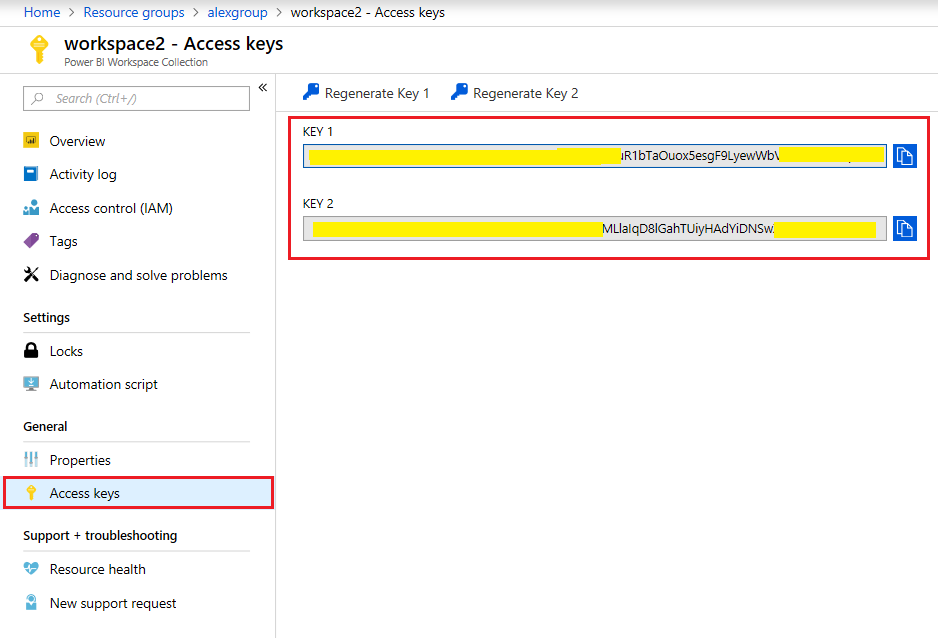This screenshot has height=638, width=938.
Task: Open the Automation script icon
Action: click(x=30, y=384)
